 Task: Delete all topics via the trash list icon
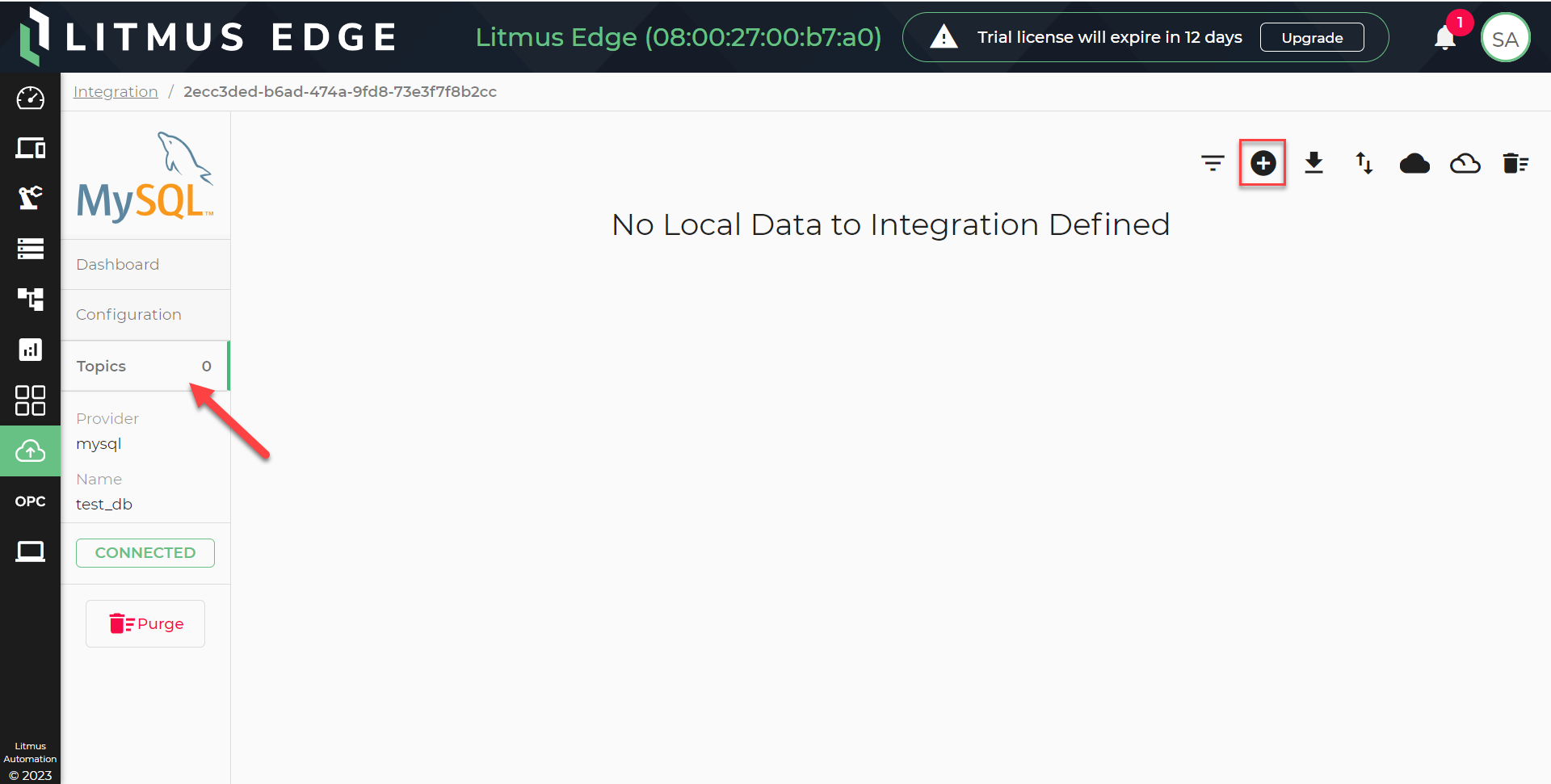click(1516, 162)
